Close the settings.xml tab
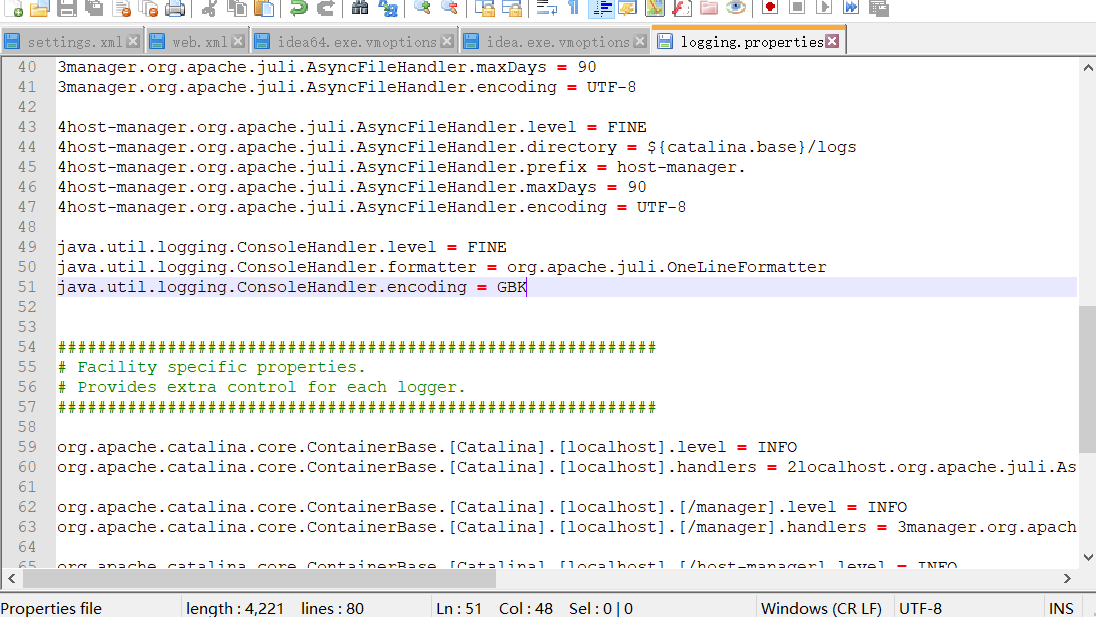Screen dimensions: 1096x617 tap(133, 41)
